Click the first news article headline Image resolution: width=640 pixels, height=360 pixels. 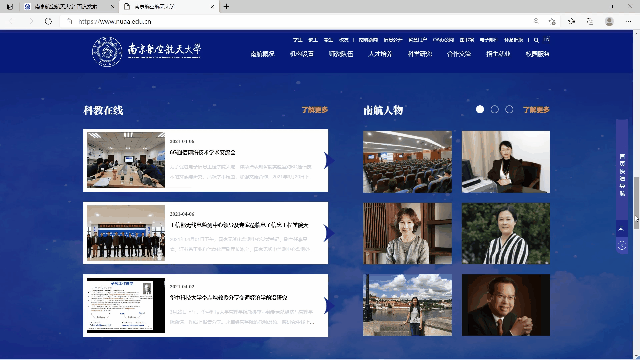coord(203,152)
